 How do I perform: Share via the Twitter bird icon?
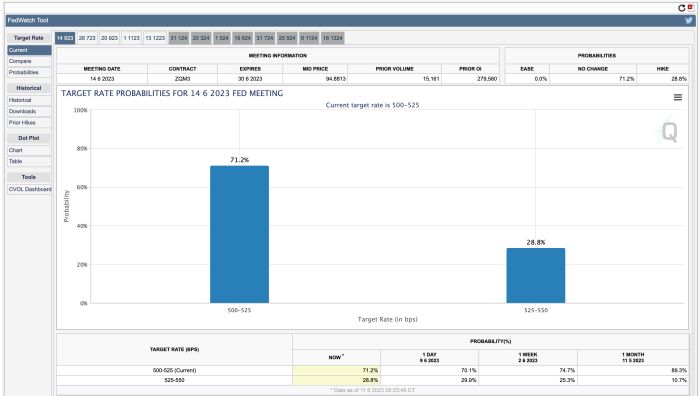point(689,21)
